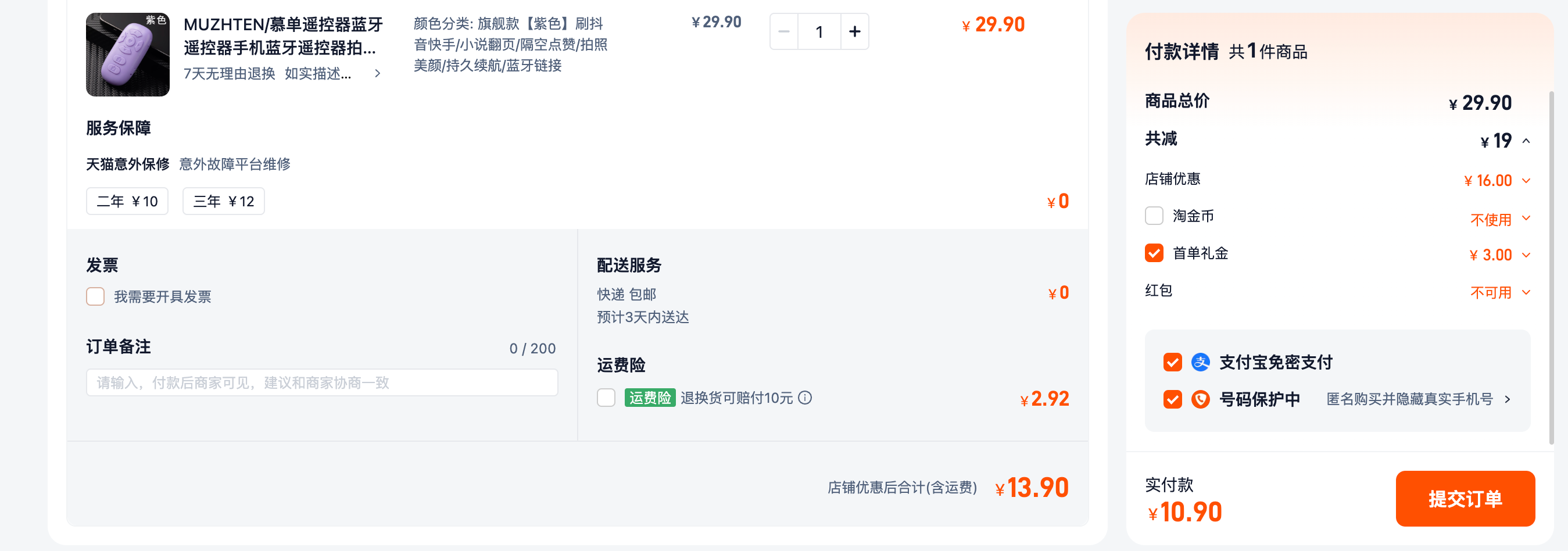This screenshot has height=551, width=1568.
Task: Click the info icon beside 退换货可赔付10元
Action: coord(805,398)
